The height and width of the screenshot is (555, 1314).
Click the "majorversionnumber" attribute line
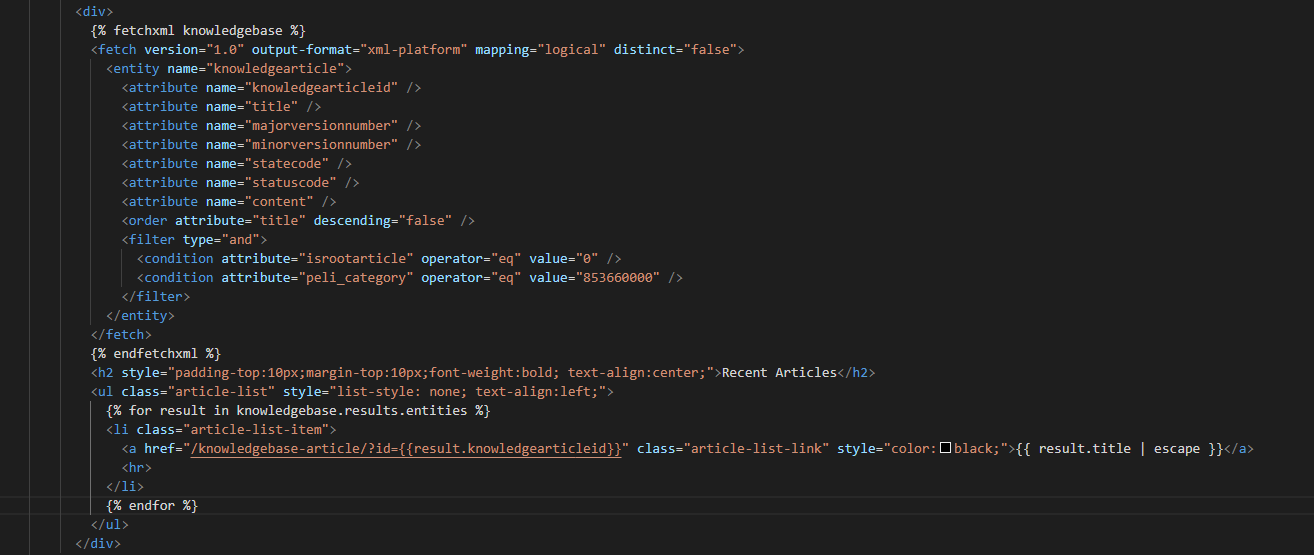coord(272,125)
